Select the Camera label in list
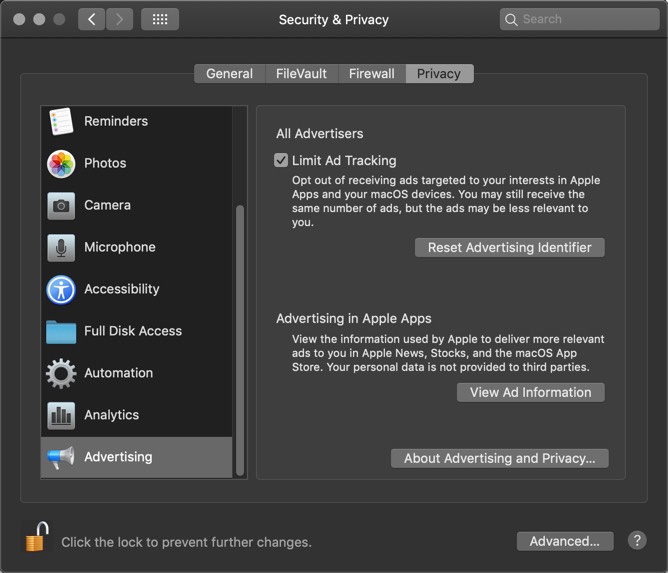Image resolution: width=668 pixels, height=573 pixels. point(107,205)
